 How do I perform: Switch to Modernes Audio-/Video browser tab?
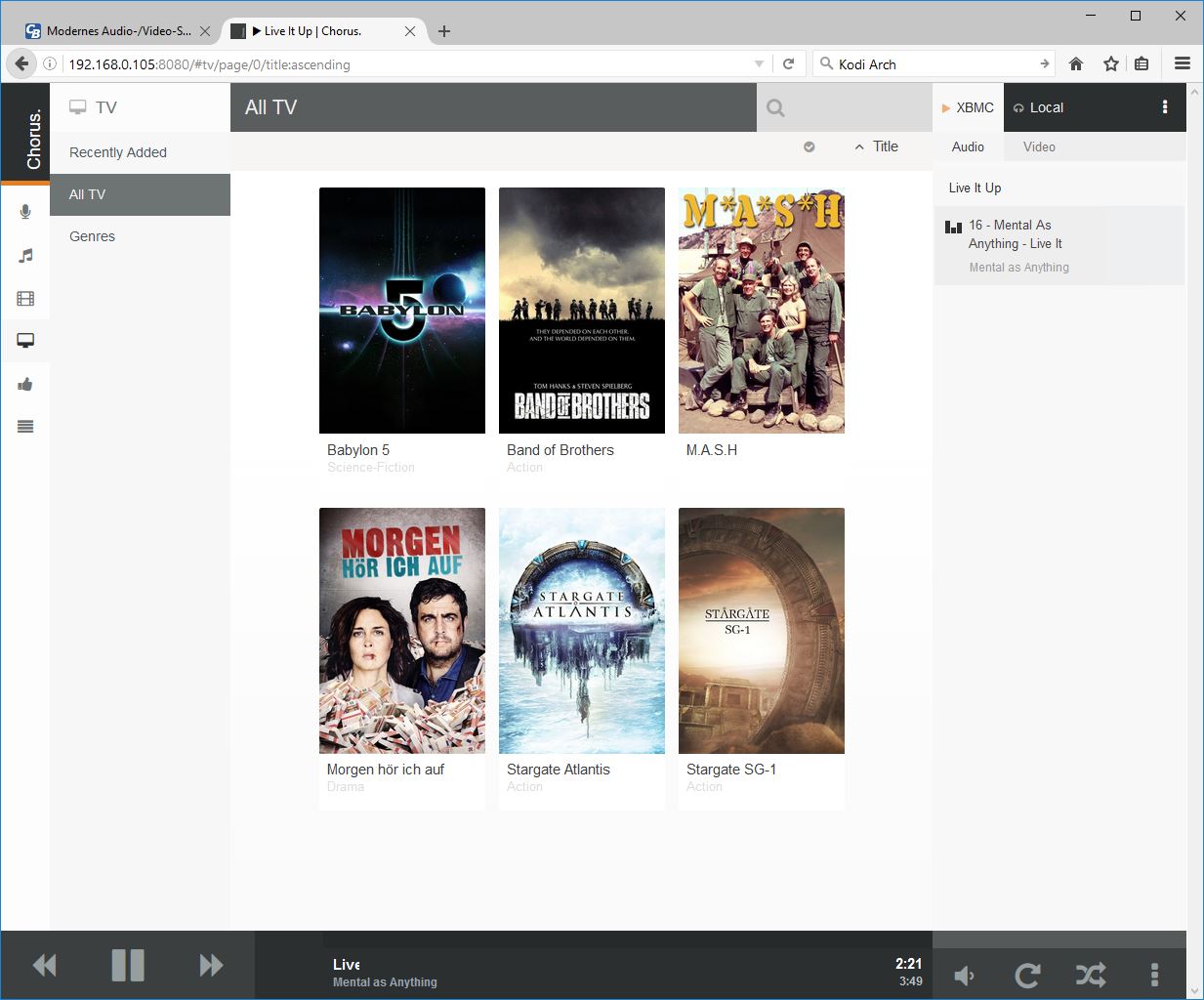point(118,31)
